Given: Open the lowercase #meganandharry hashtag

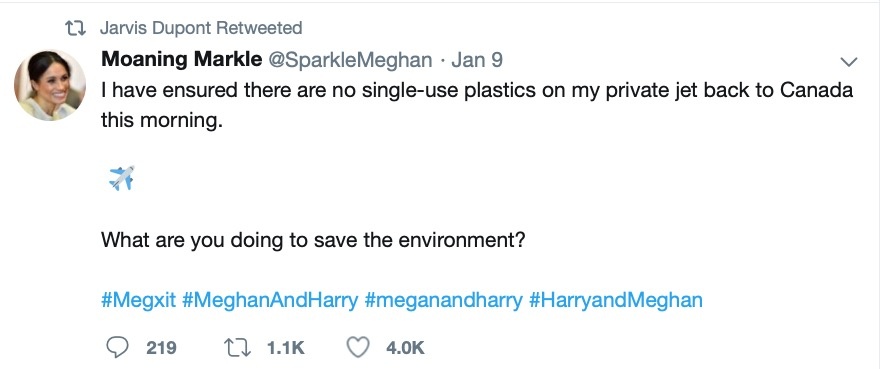Looking at the screenshot, I should pos(443,300).
